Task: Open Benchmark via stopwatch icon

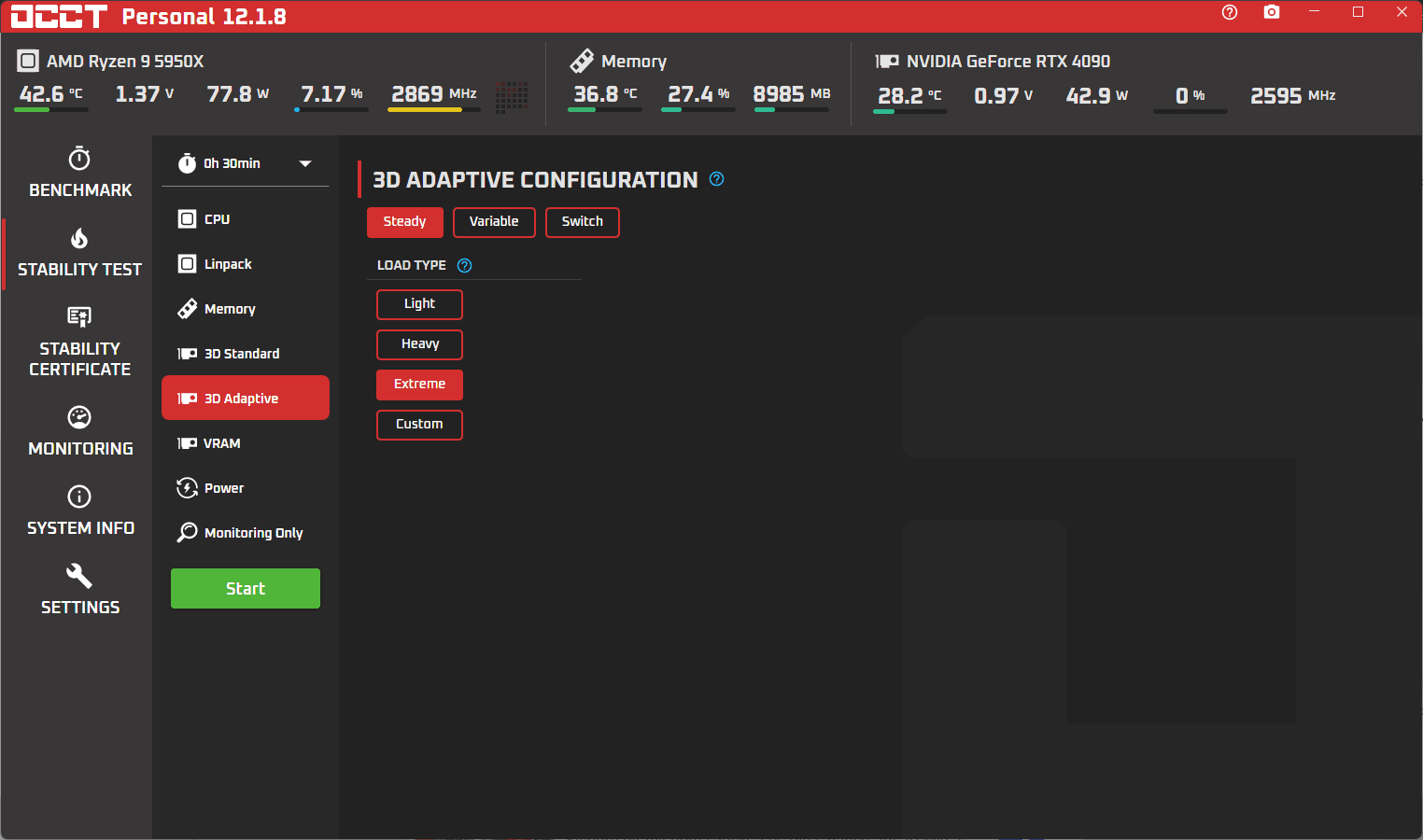Action: tap(79, 158)
